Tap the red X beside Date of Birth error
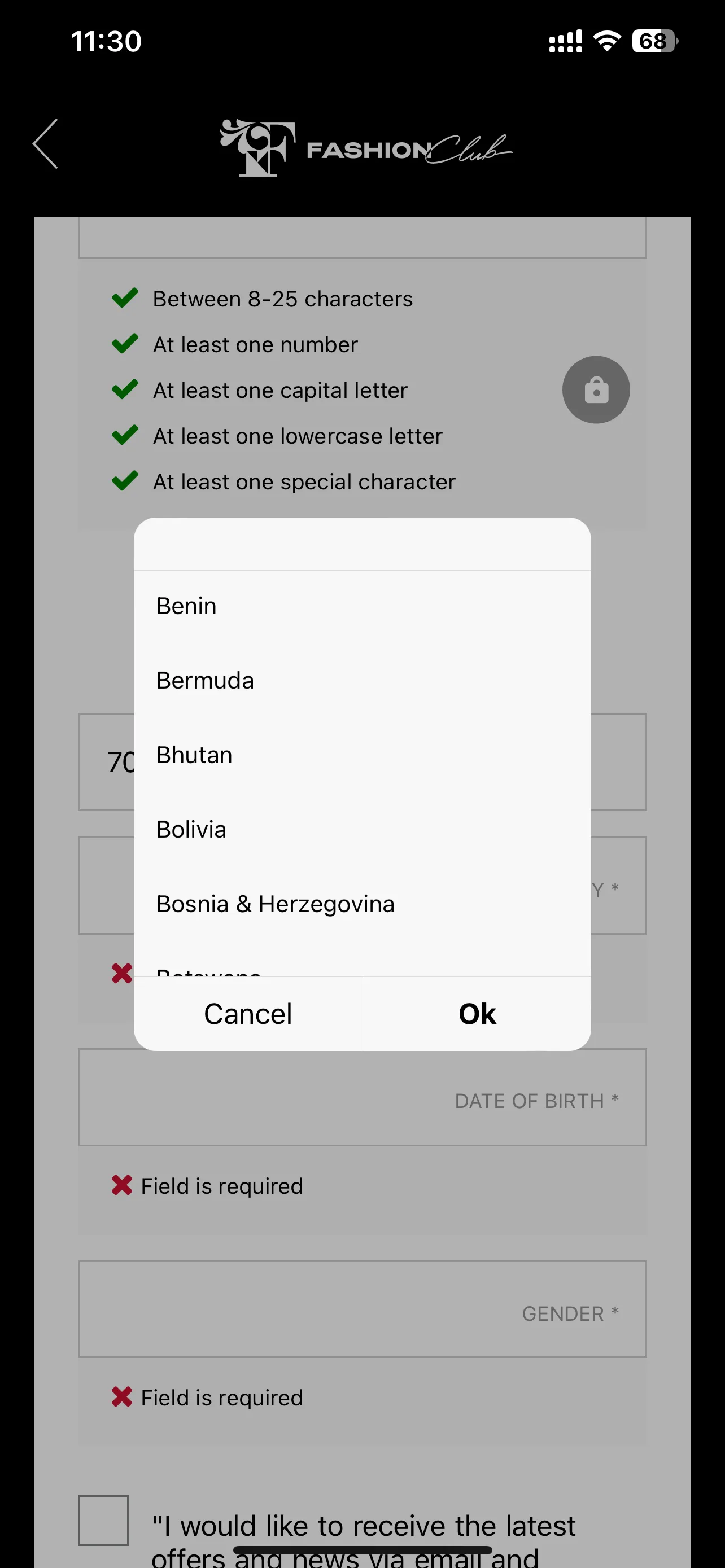This screenshot has height=1568, width=725. 122,1185
